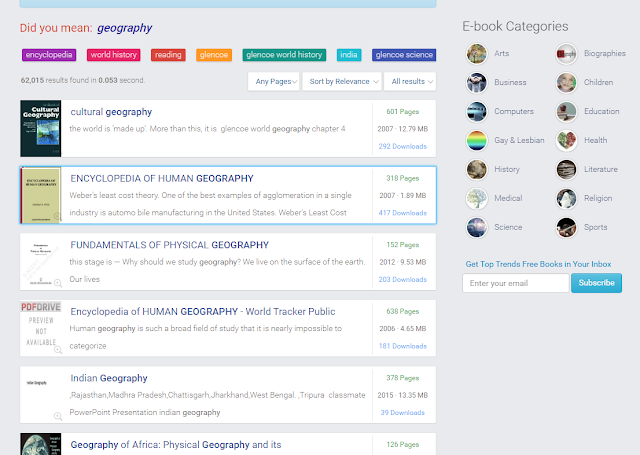The image size is (640, 455).
Task: Click the Business category label
Action: point(510,82)
